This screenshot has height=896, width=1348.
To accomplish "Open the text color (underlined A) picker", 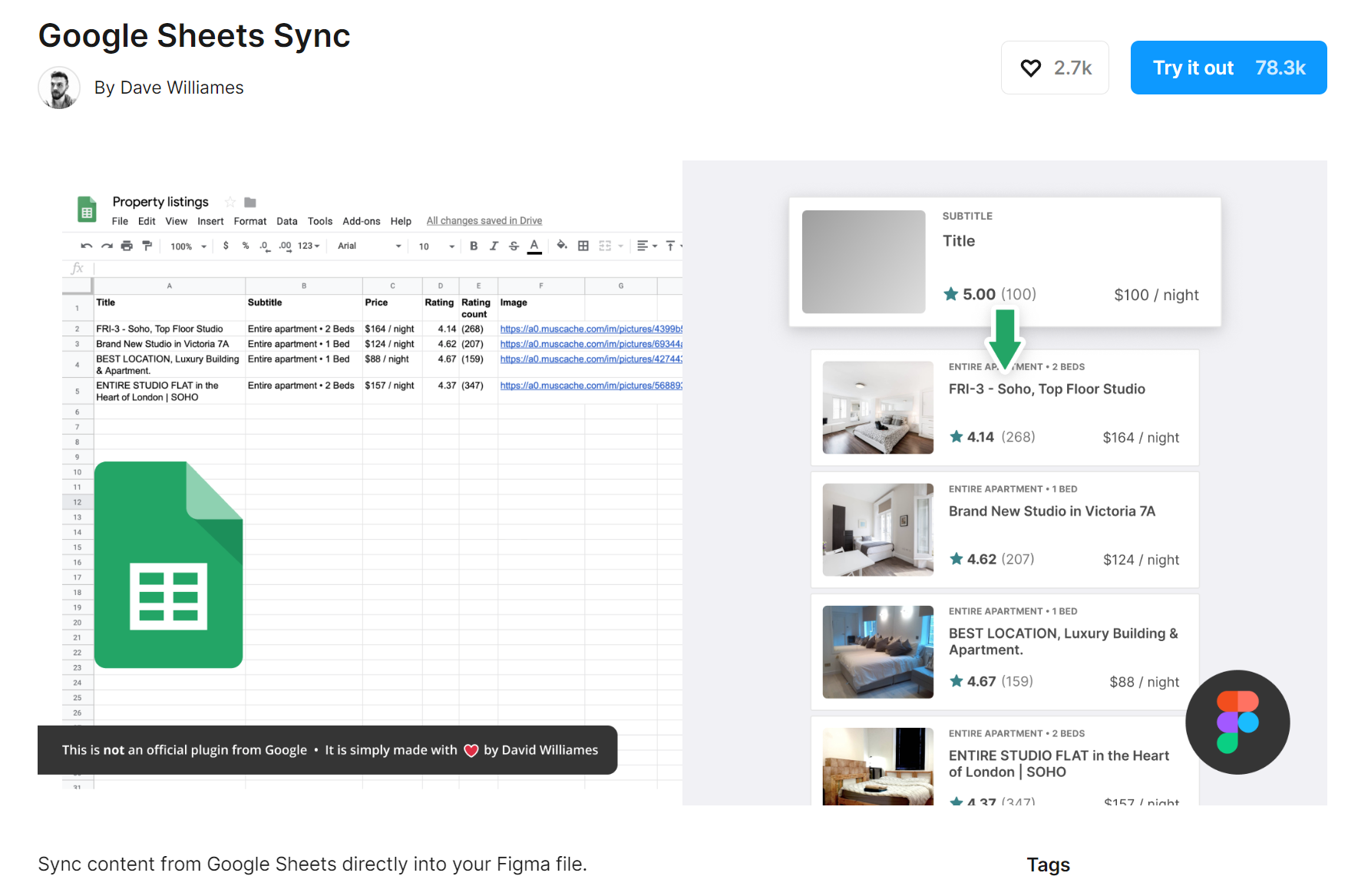I will [534, 246].
